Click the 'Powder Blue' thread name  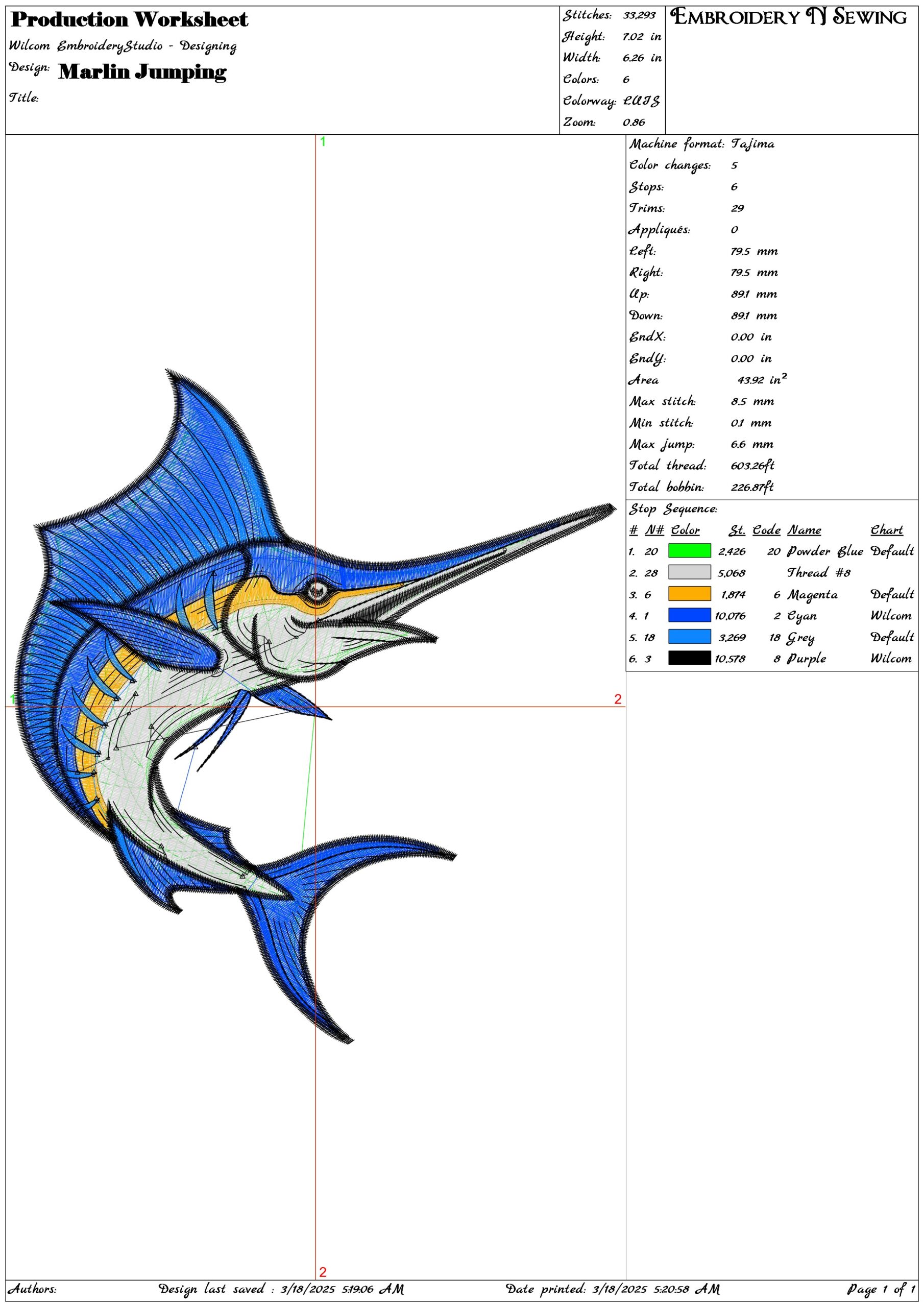[825, 551]
